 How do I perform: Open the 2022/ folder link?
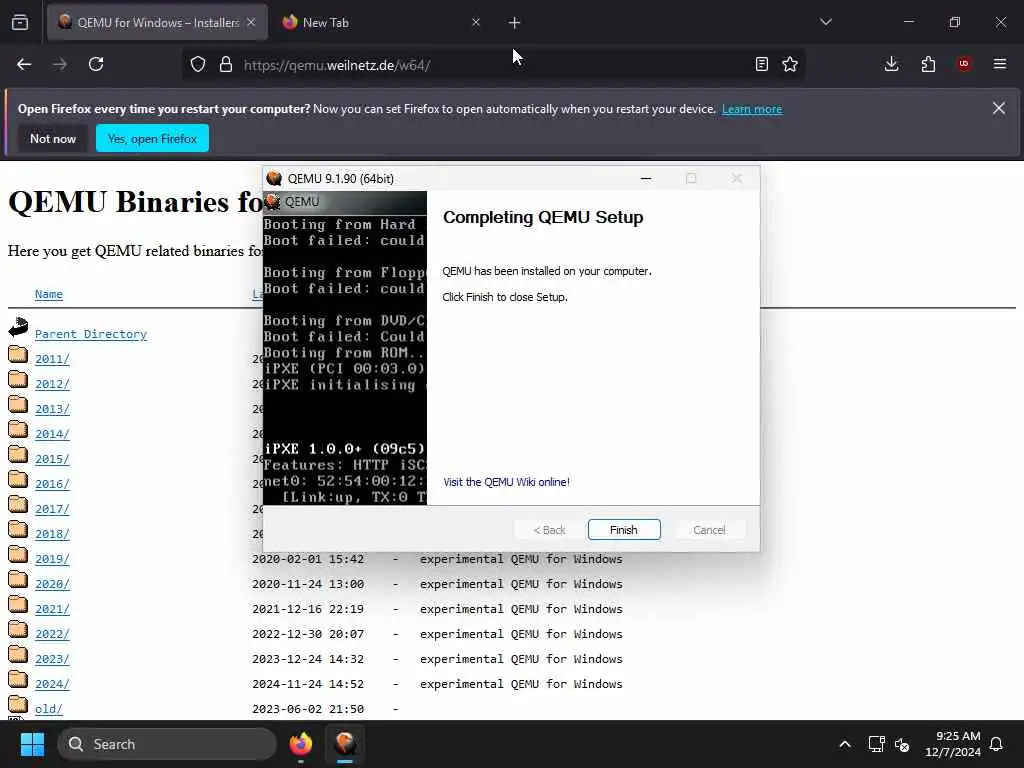point(52,634)
